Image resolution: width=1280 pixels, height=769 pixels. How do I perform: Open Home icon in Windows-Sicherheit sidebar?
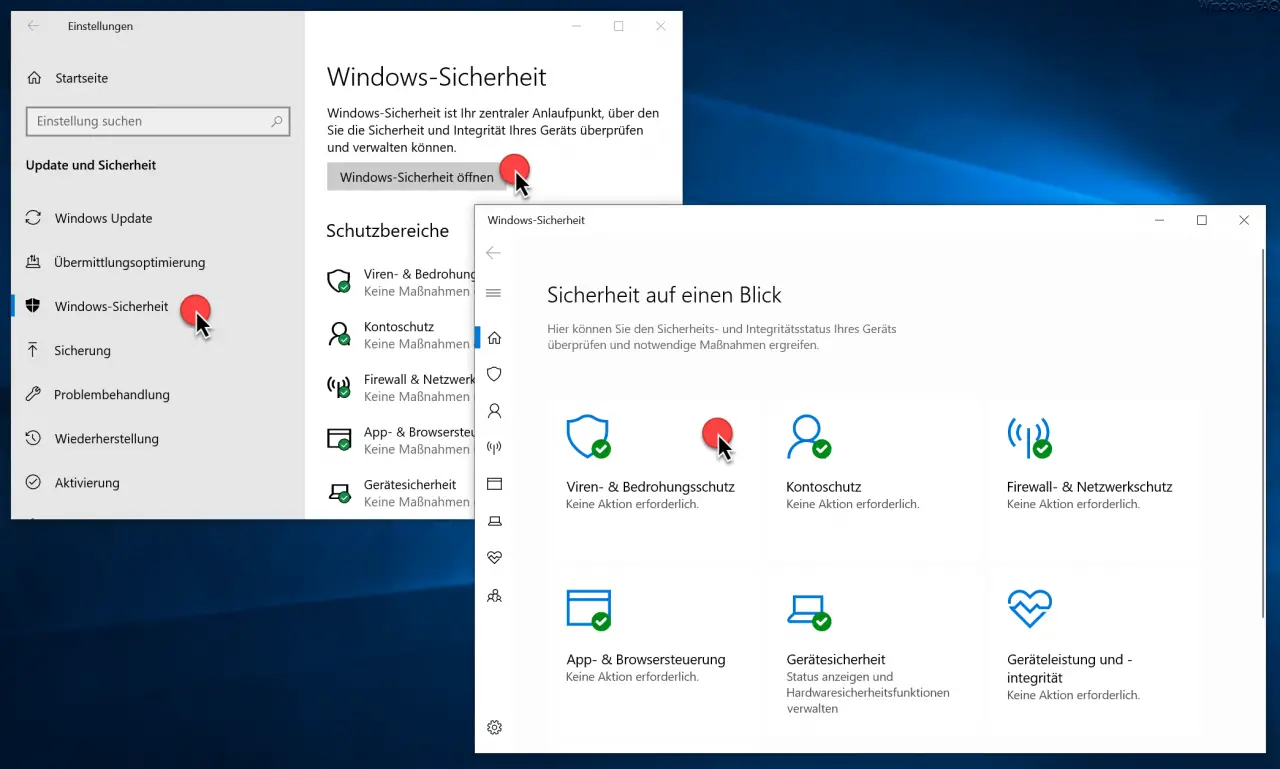click(493, 338)
